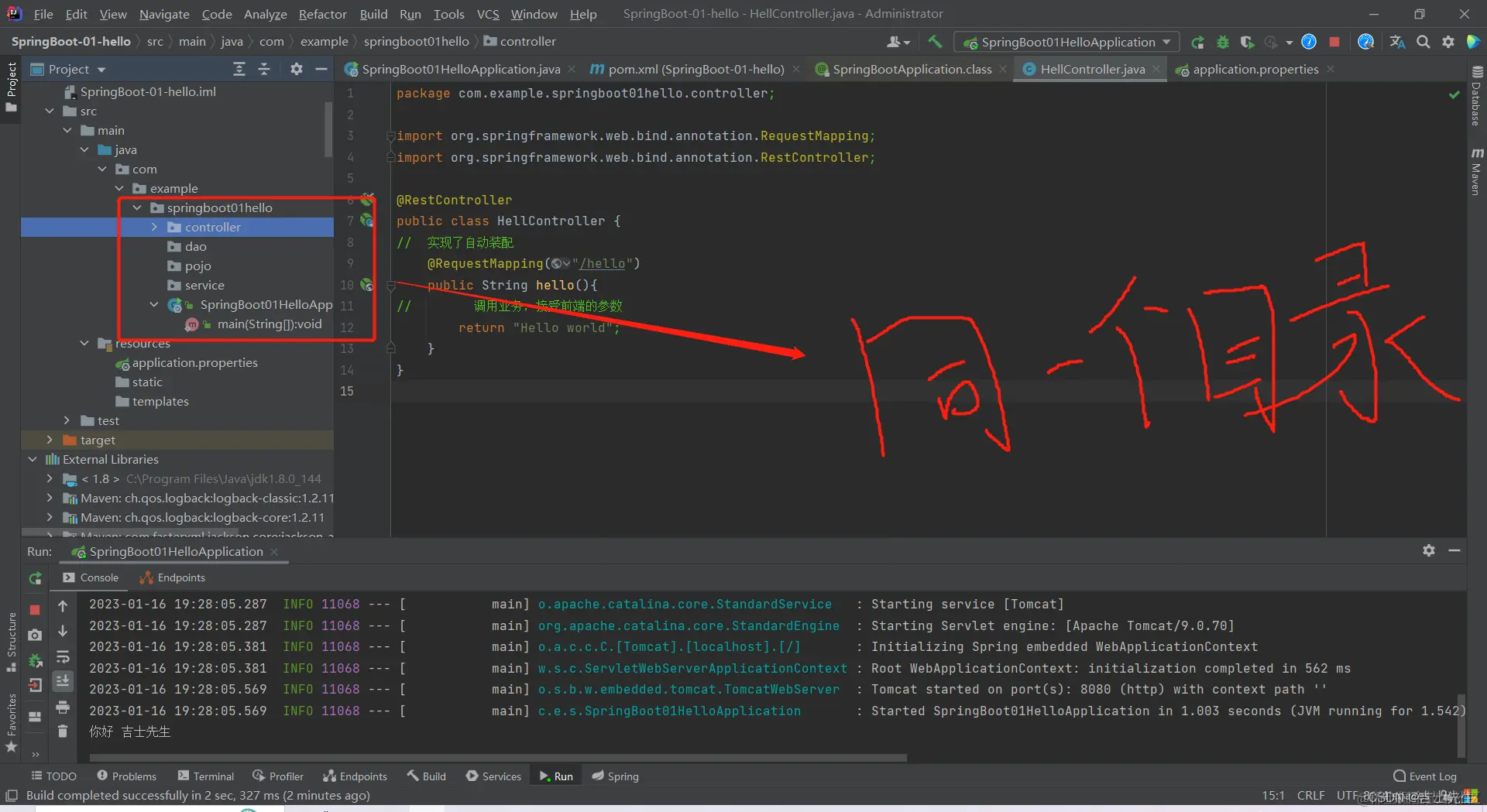Toggle the Database side tool window
Viewport: 1487px width, 812px height.
click(x=1476, y=95)
